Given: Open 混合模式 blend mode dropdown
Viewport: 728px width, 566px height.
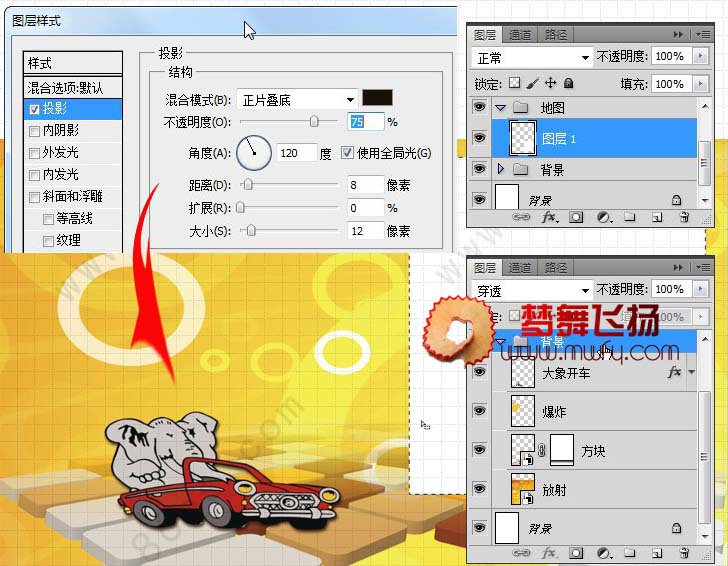Looking at the screenshot, I should click(297, 100).
